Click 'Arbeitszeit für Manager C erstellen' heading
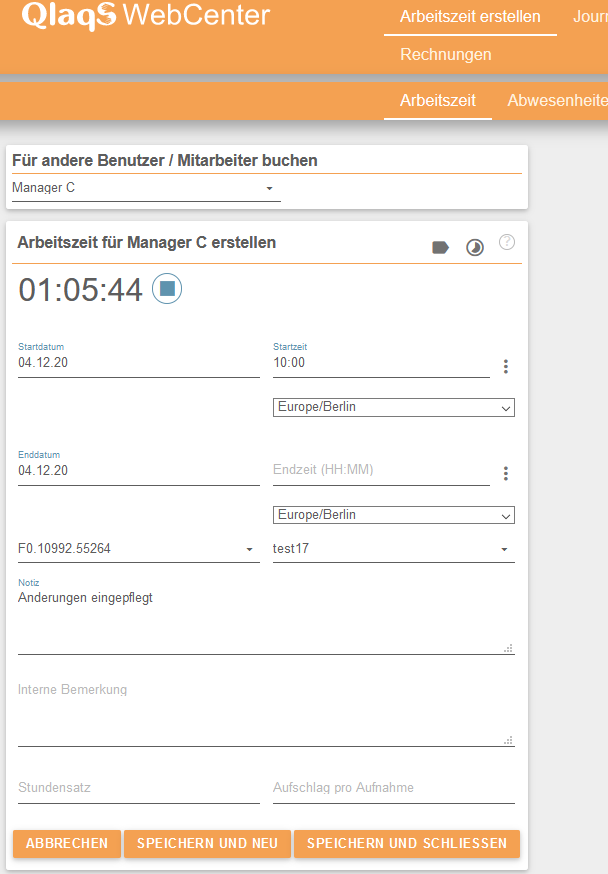Image resolution: width=608 pixels, height=874 pixels. click(x=147, y=243)
